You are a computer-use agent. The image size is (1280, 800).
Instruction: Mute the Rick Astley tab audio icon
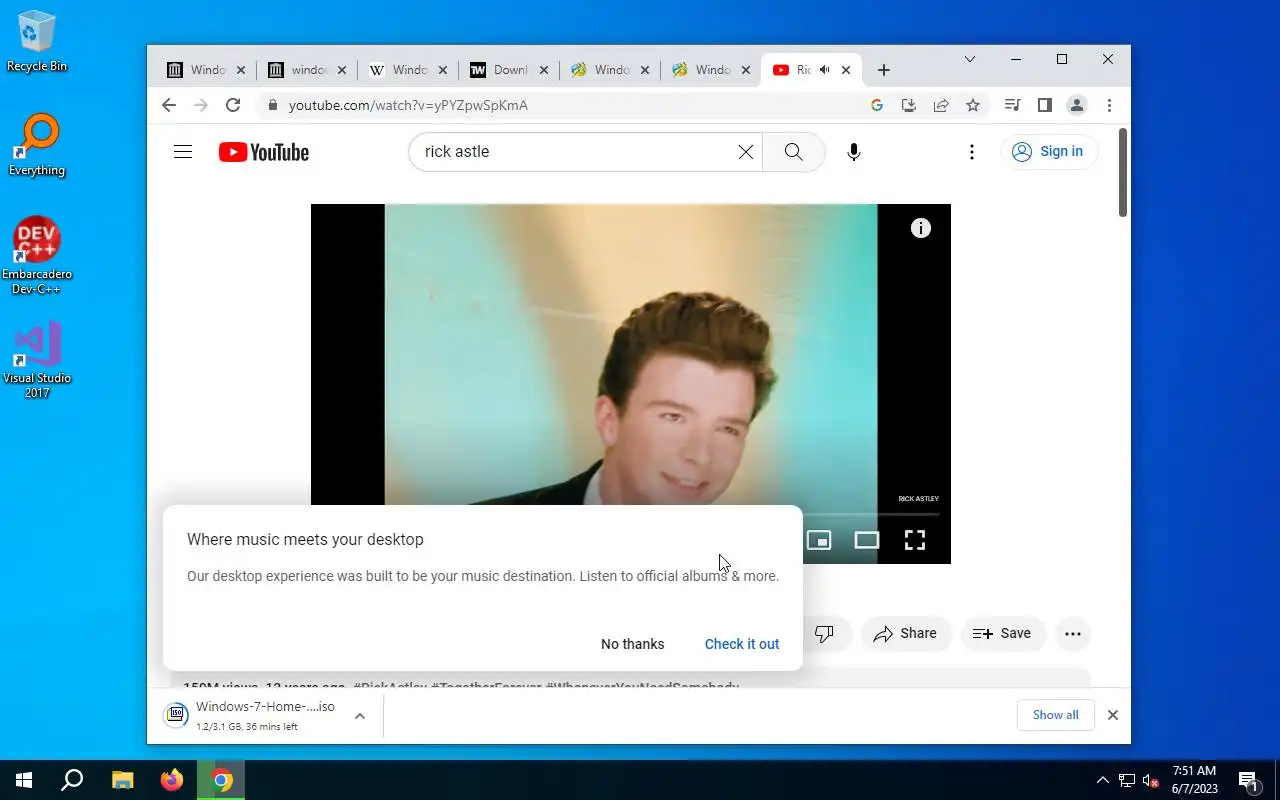pos(824,70)
